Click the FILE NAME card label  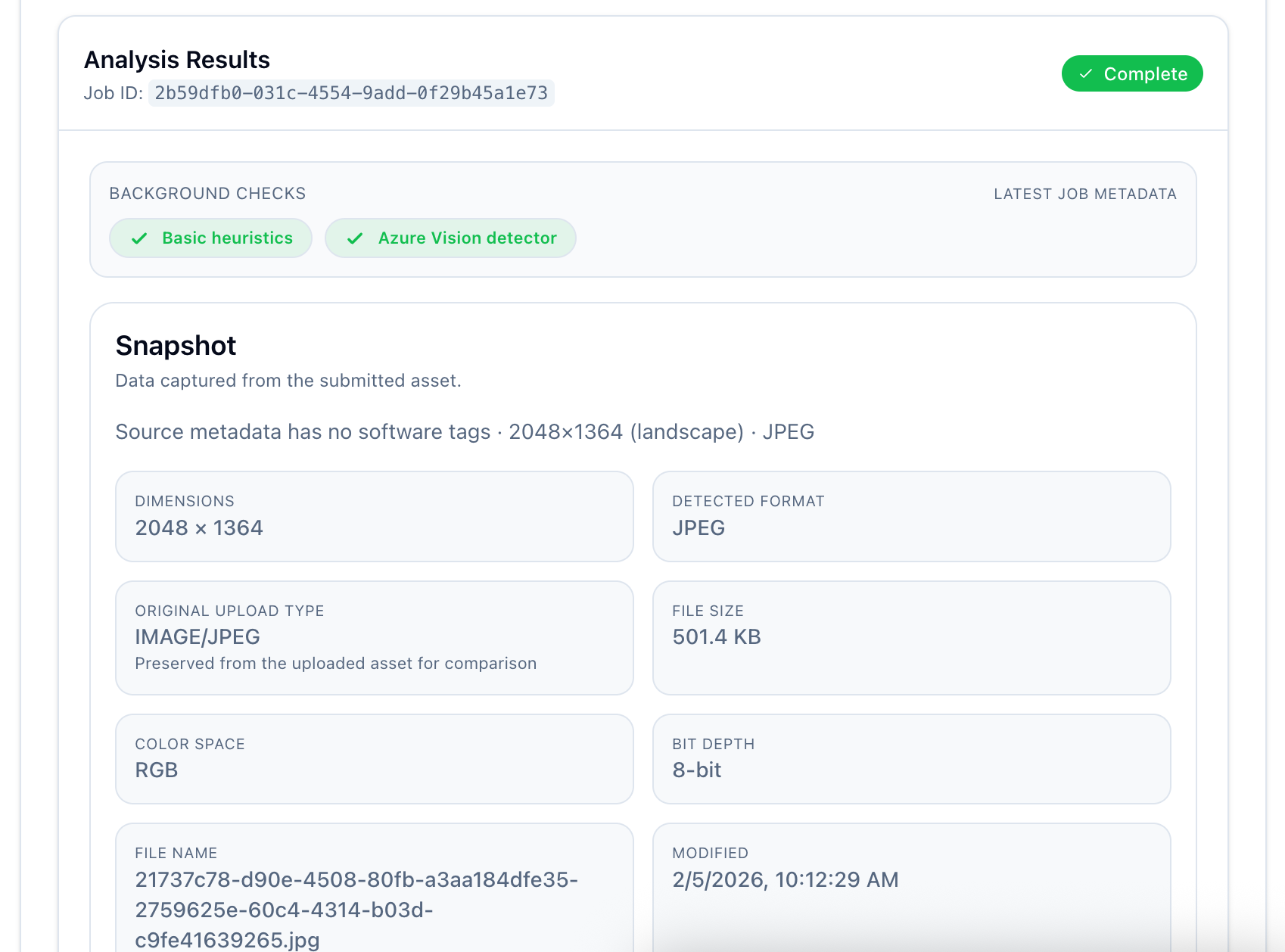(x=176, y=853)
